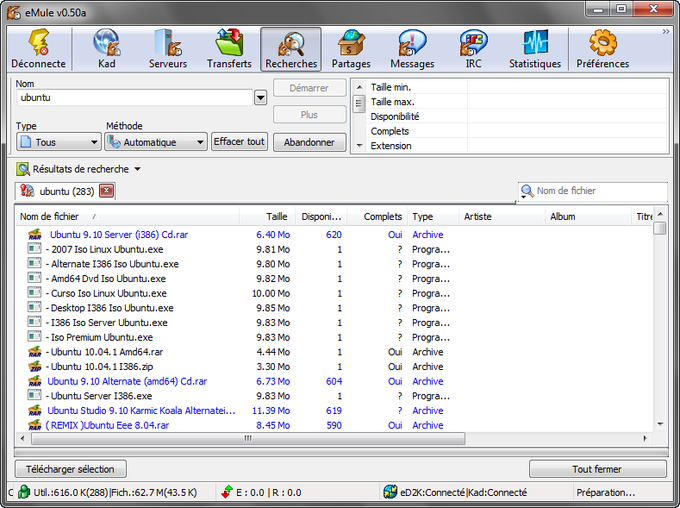This screenshot has height=508, width=680.
Task: Open the filter magnifier dropdown icon
Action: tap(526, 191)
